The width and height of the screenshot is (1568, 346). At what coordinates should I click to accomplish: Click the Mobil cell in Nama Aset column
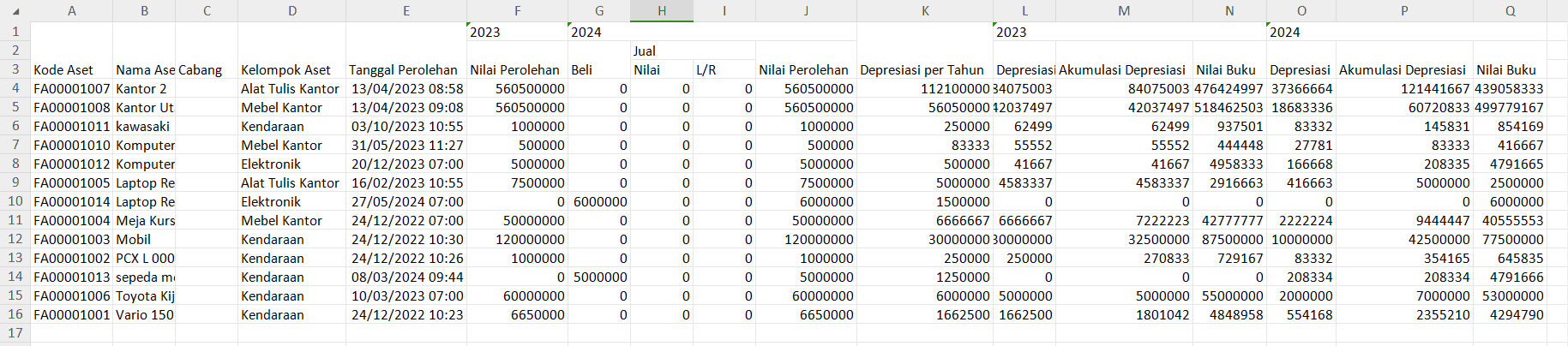click(143, 239)
